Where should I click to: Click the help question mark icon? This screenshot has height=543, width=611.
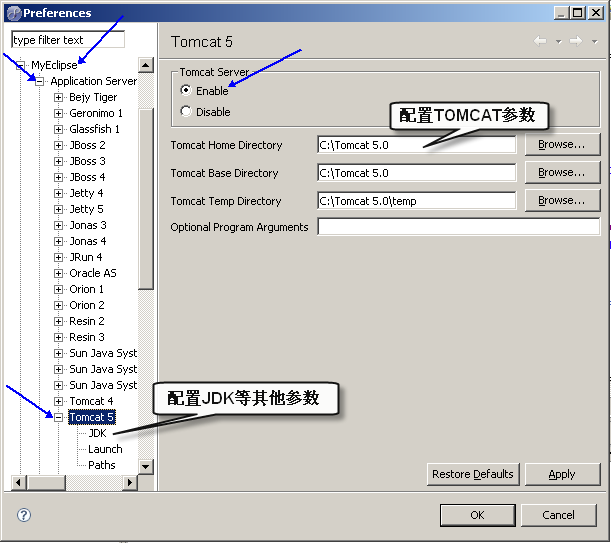tap(24, 515)
